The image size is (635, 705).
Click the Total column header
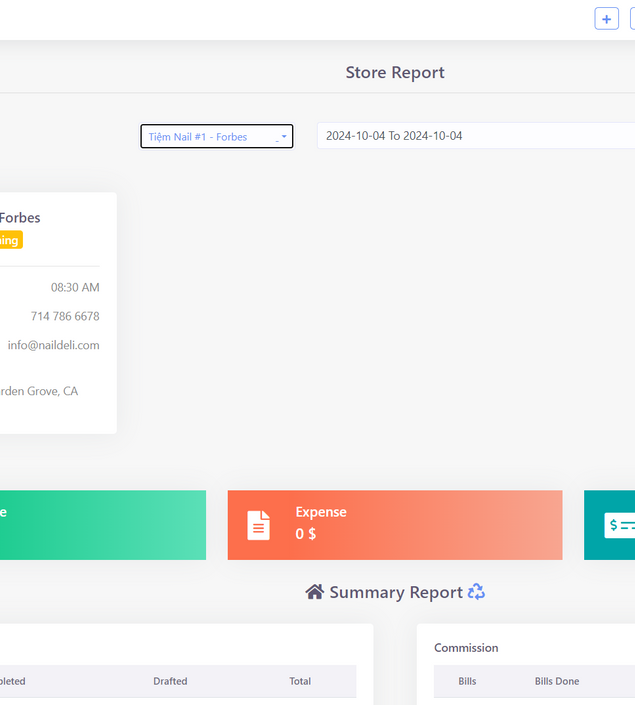tap(300, 681)
